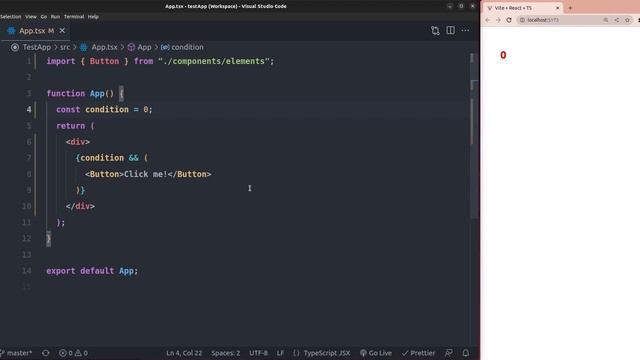Open source control changes icon
The image size is (640, 360).
coord(435,31)
